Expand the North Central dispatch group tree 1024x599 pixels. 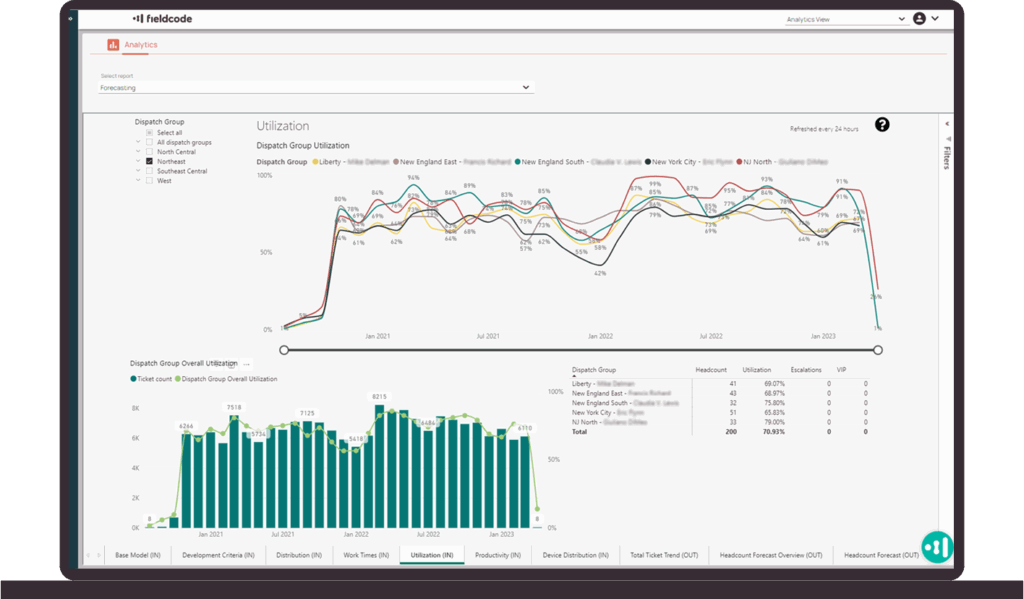(x=138, y=152)
